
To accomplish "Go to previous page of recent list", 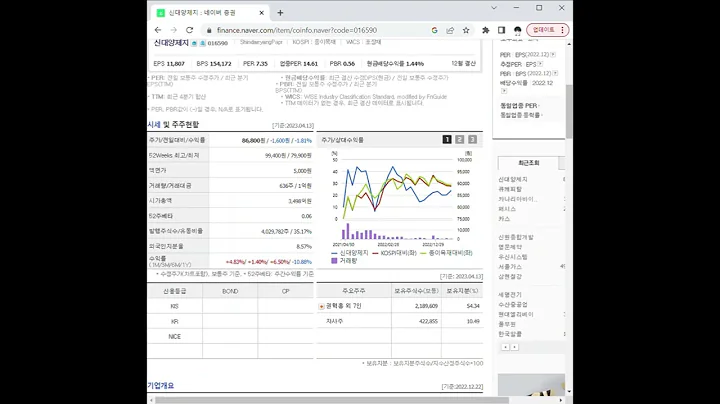I will pyautogui.click(x=505, y=347).
